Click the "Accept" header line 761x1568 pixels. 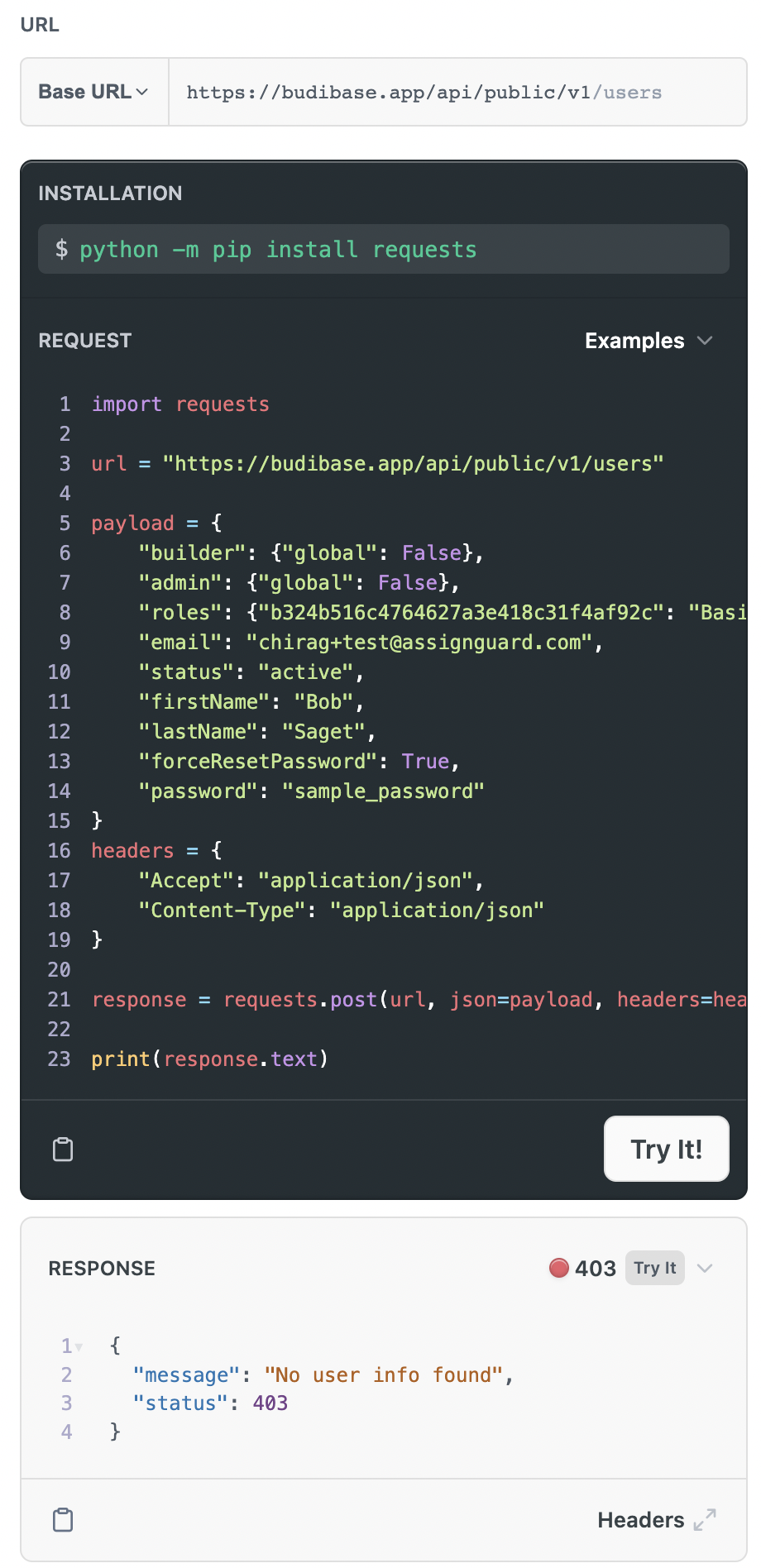[x=311, y=881]
